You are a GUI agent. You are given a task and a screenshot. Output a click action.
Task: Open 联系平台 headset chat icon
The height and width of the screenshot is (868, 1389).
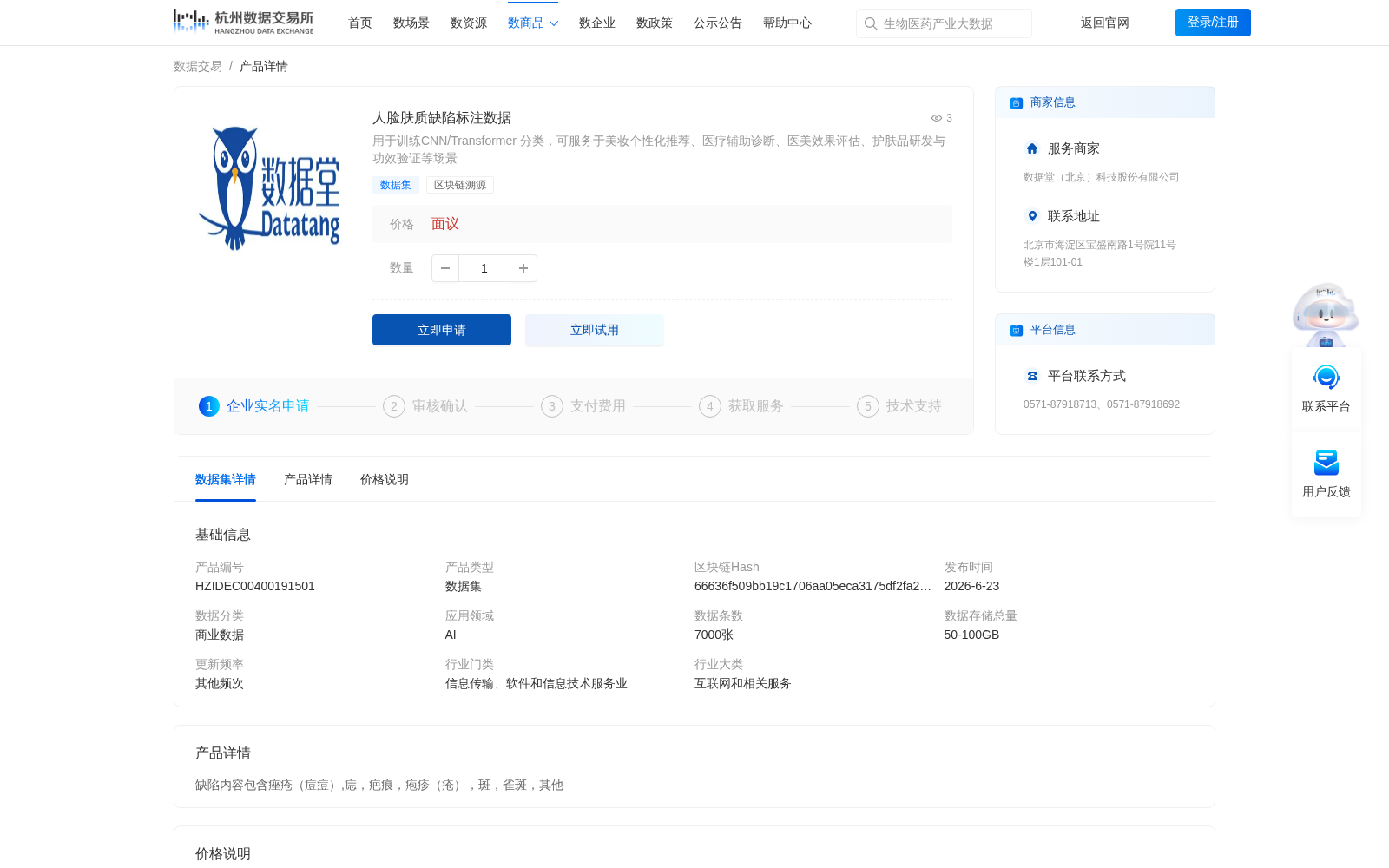[x=1326, y=378]
